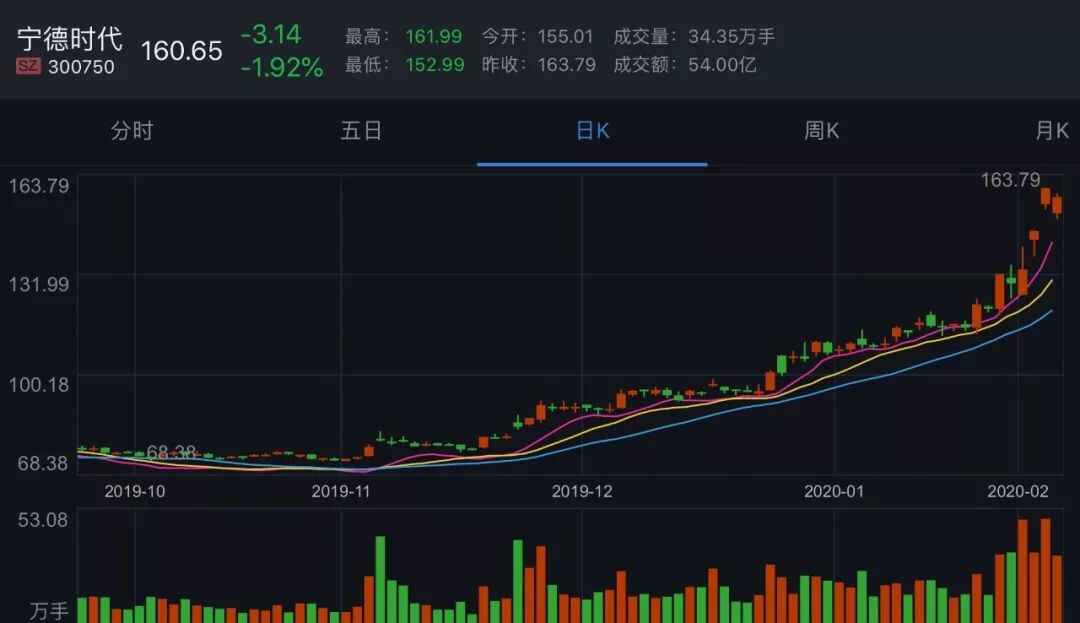
Task: Open the 五日 five-day chart tab
Action: coord(361,131)
